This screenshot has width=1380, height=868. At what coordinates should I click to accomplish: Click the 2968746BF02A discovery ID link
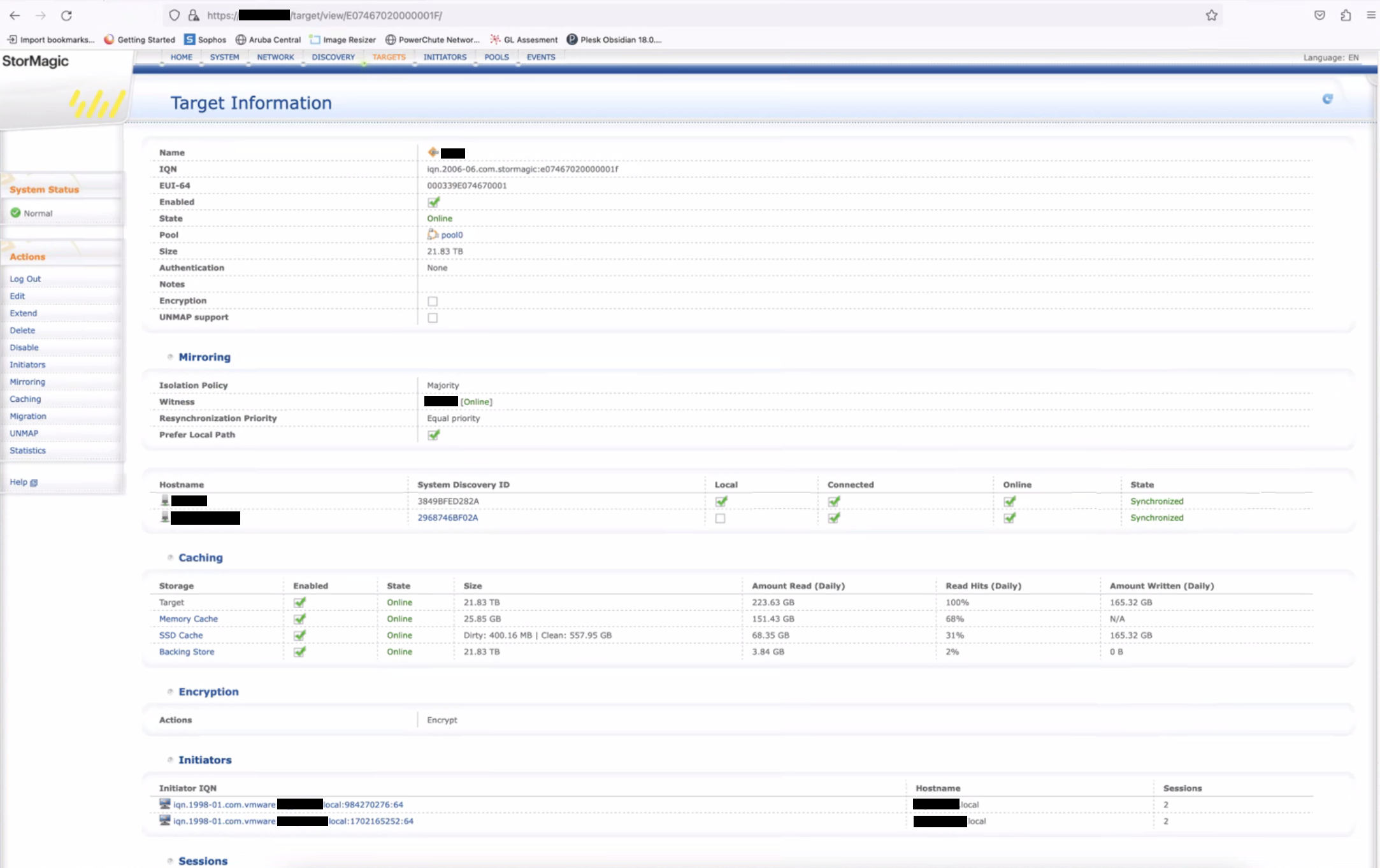pyautogui.click(x=448, y=518)
